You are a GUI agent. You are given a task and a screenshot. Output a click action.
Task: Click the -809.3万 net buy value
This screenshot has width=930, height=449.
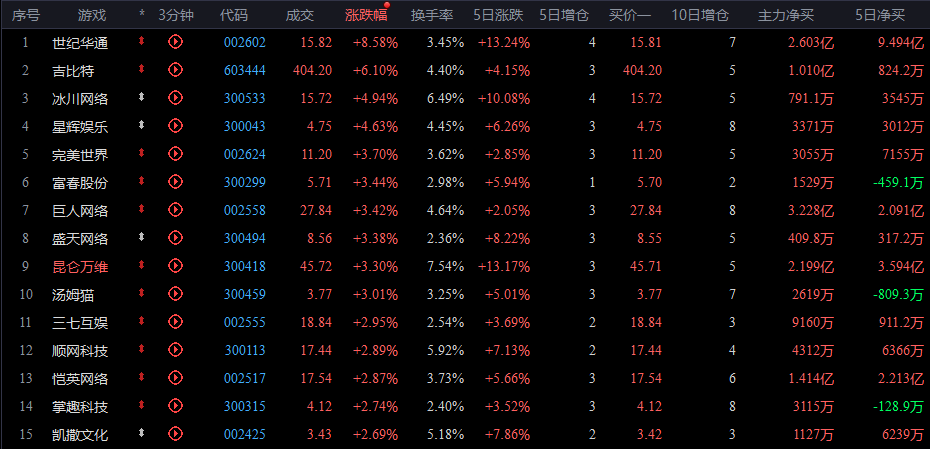(x=898, y=295)
